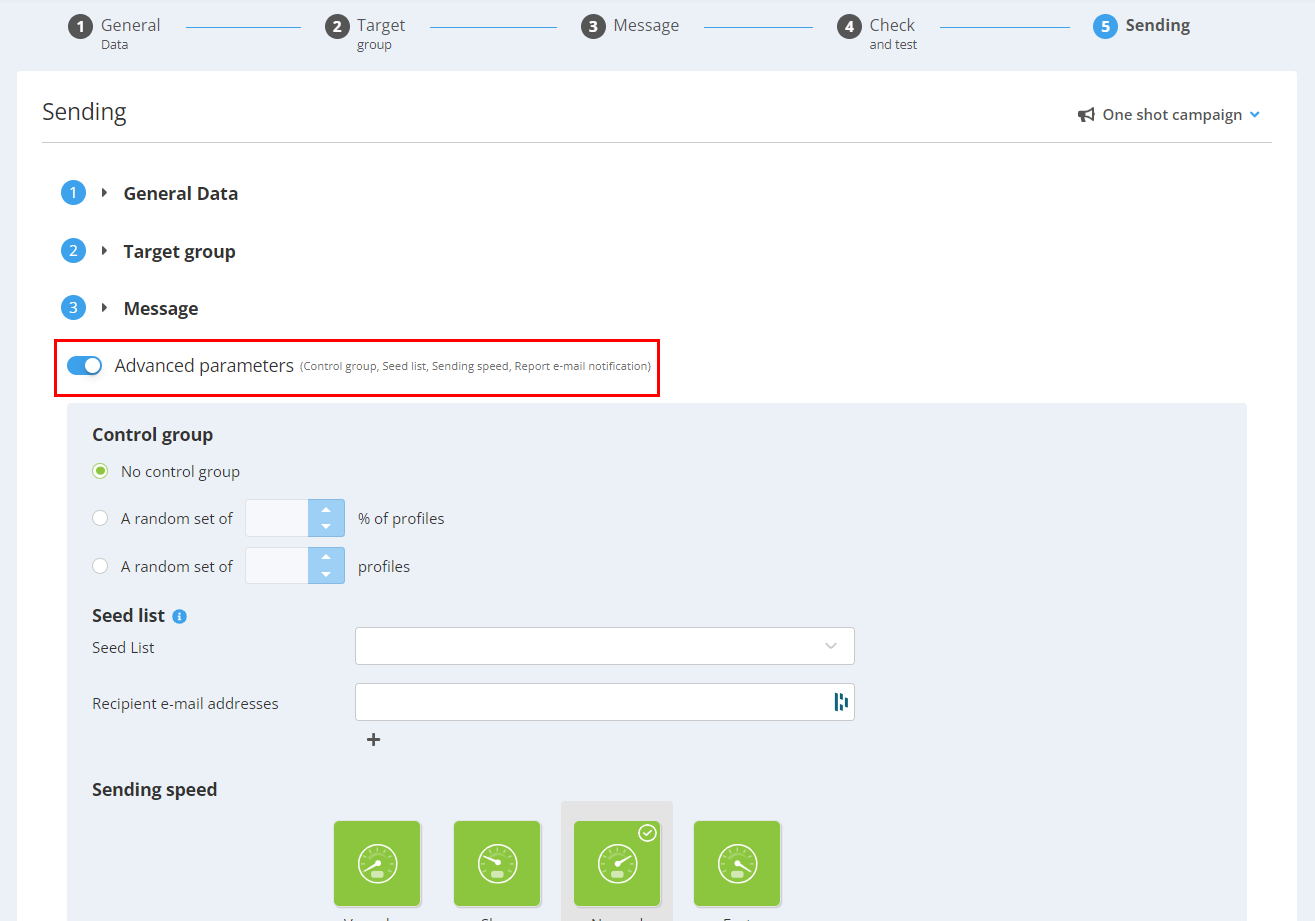This screenshot has height=921, width=1315.
Task: Click the Sending page title
Action: pyautogui.click(x=84, y=112)
